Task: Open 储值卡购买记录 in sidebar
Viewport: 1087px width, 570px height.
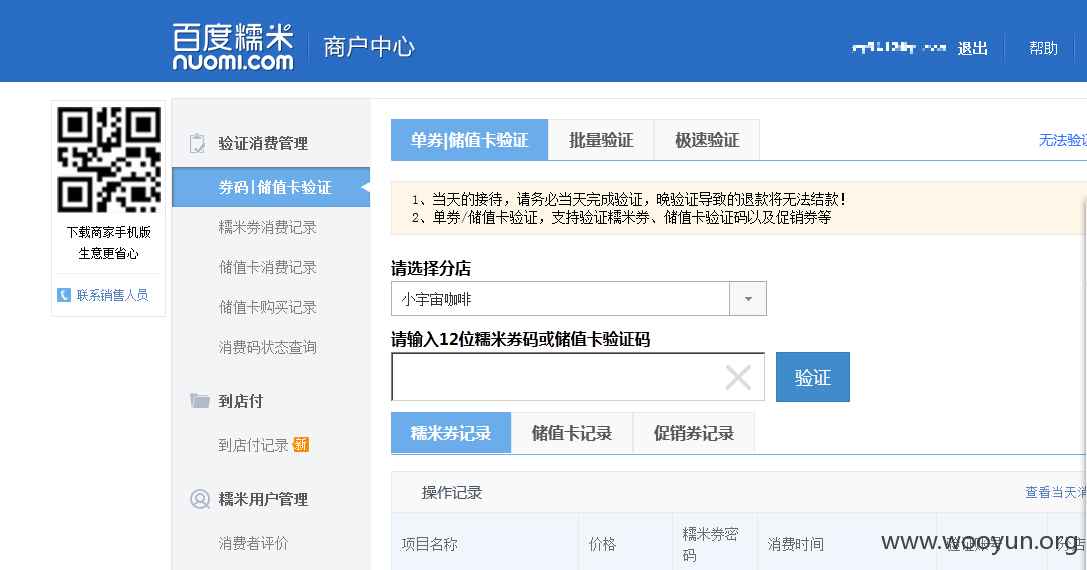Action: click(268, 307)
